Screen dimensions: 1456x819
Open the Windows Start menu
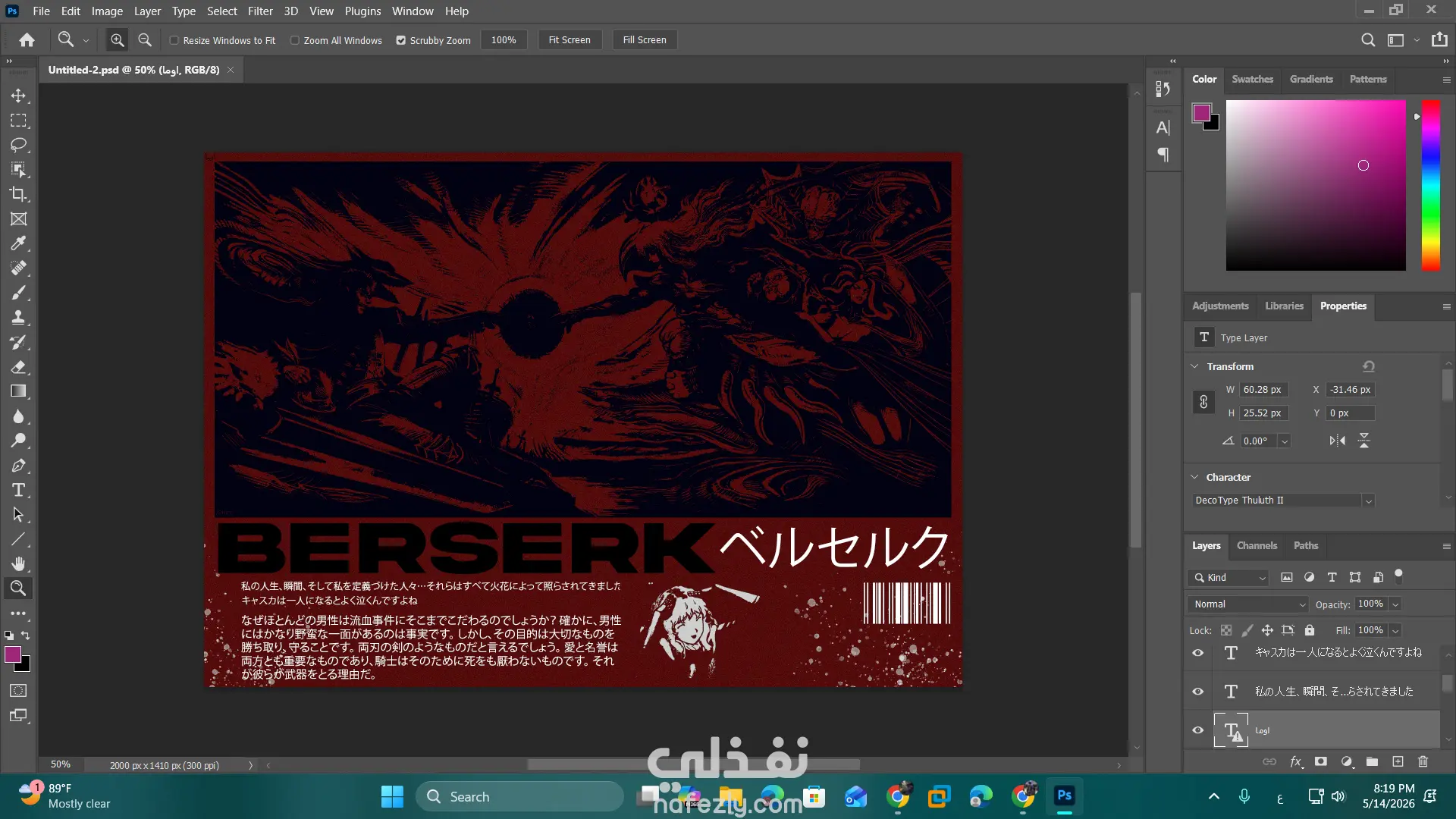[392, 796]
